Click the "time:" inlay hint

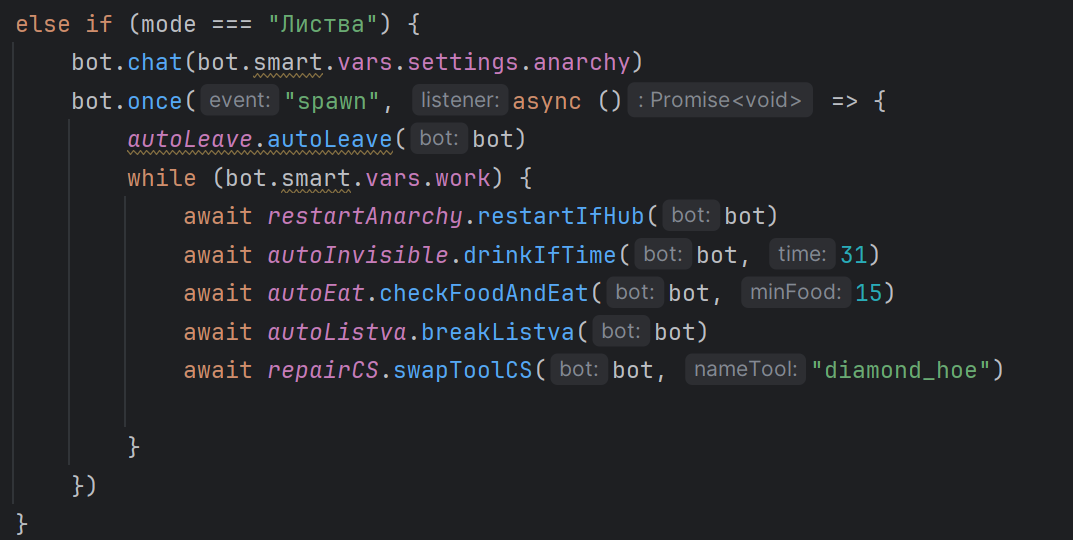coord(801,254)
